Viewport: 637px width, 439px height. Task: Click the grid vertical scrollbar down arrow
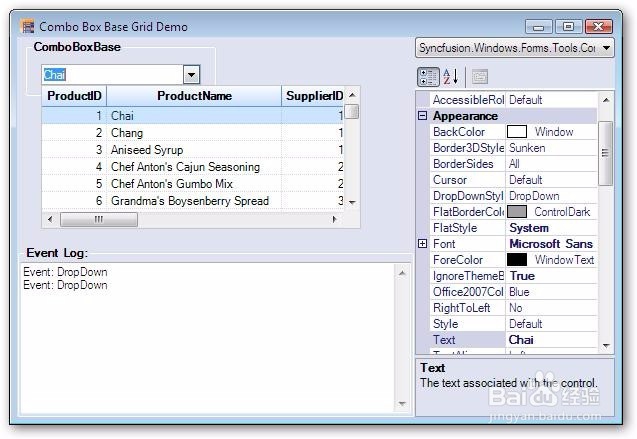pyautogui.click(x=352, y=202)
